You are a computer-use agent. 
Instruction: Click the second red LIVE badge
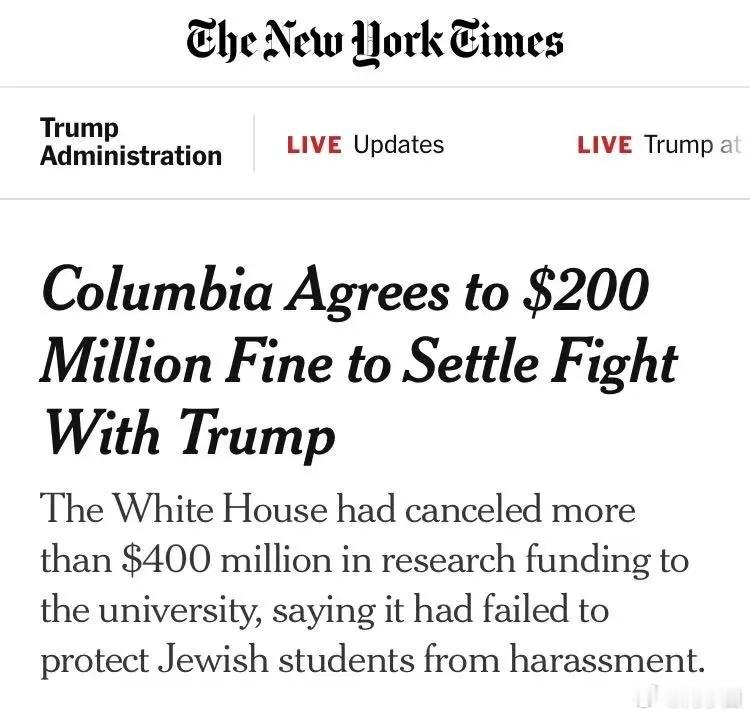point(605,145)
